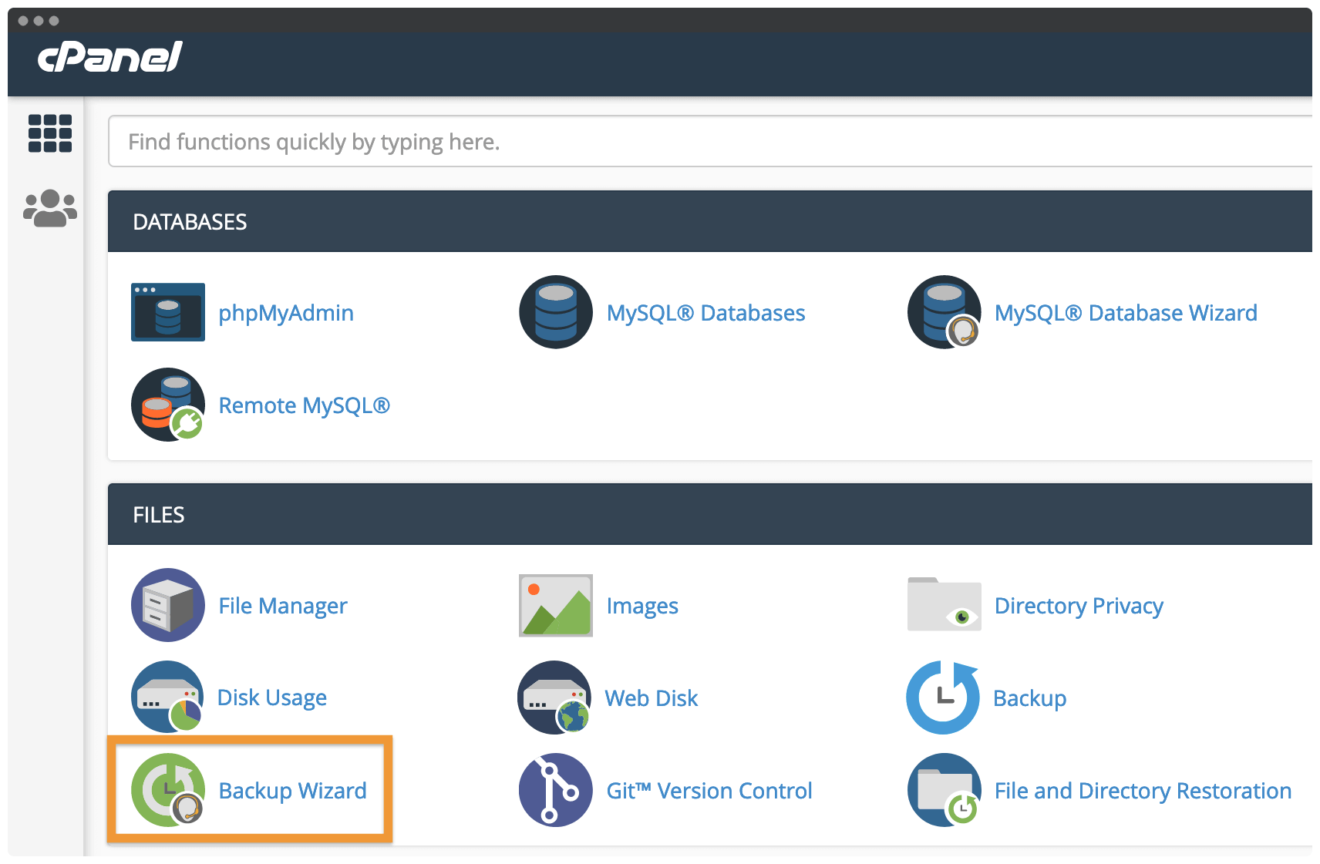Click the File Manager icon

pyautogui.click(x=168, y=605)
